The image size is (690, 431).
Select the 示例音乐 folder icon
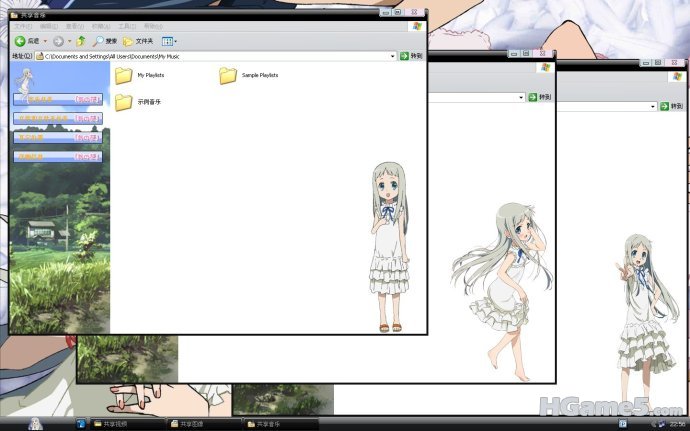point(124,102)
